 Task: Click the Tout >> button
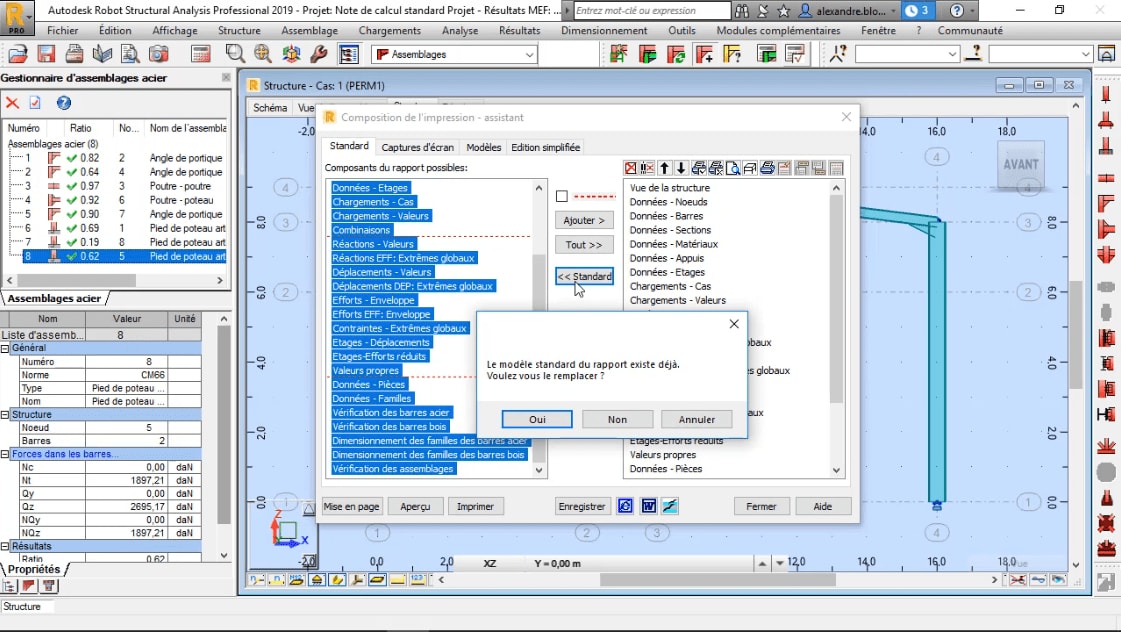pyautogui.click(x=584, y=245)
